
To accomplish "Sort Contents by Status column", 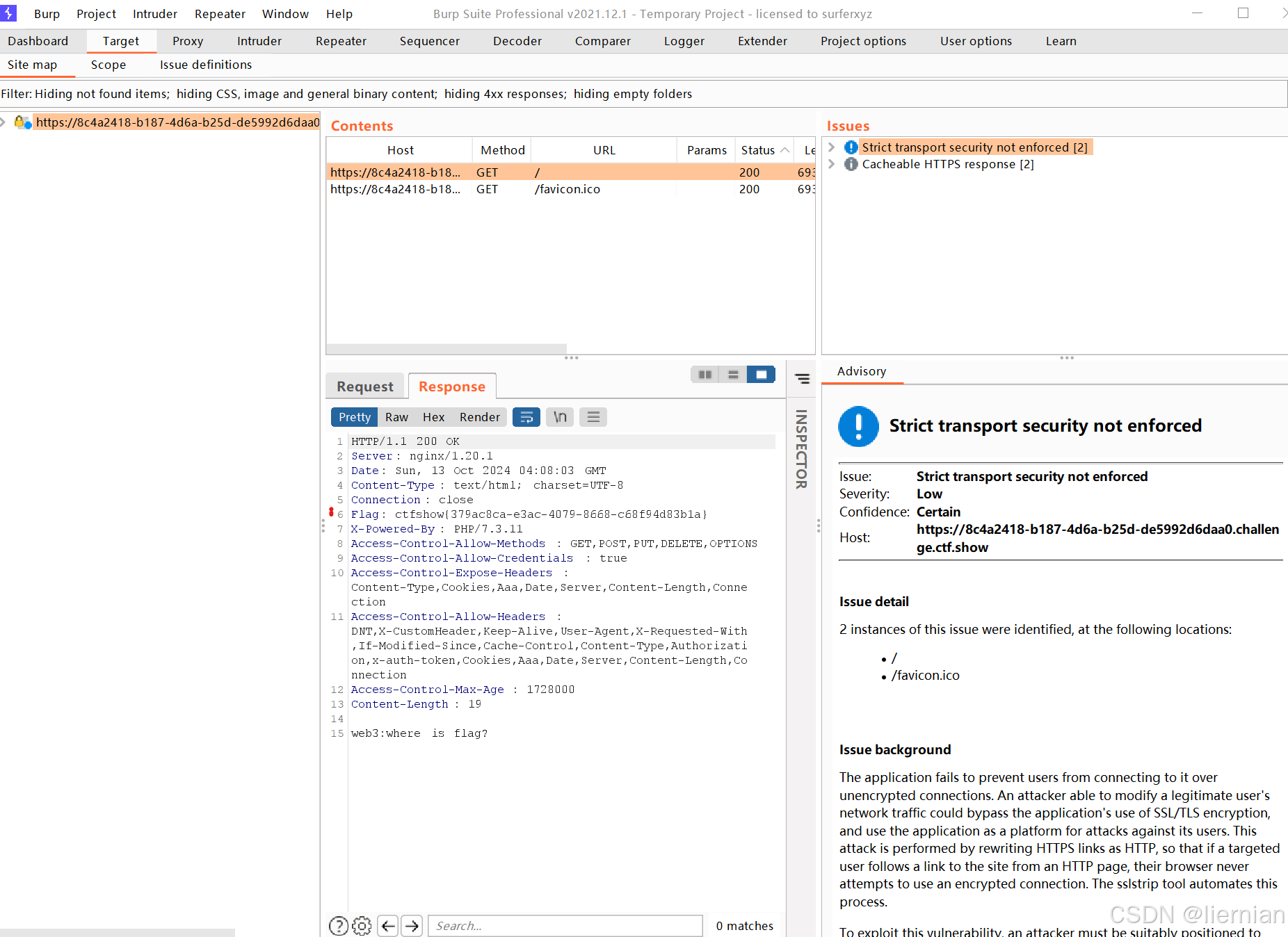I will coord(765,150).
